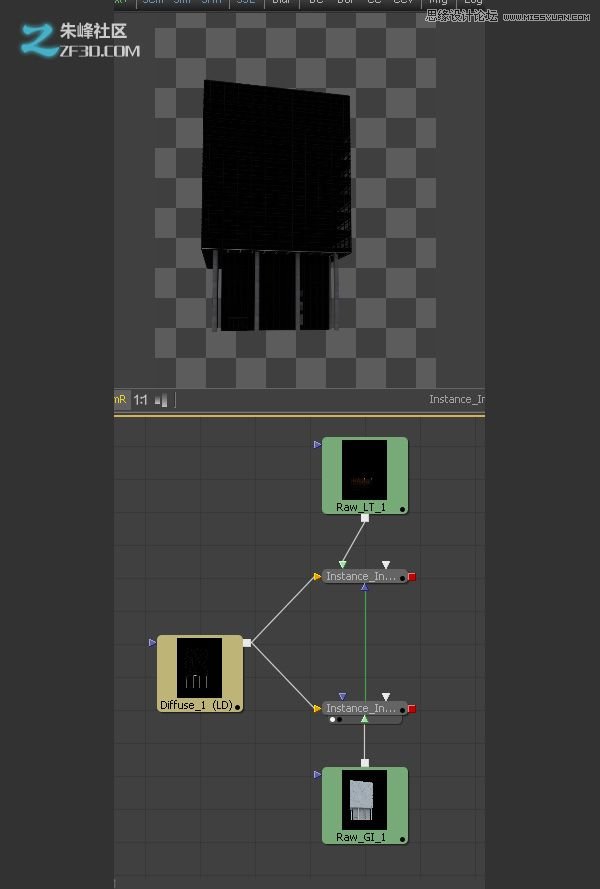The height and width of the screenshot is (889, 600).
Task: Click the blue mask input arrow of Raw_GI_1
Action: click(317, 774)
